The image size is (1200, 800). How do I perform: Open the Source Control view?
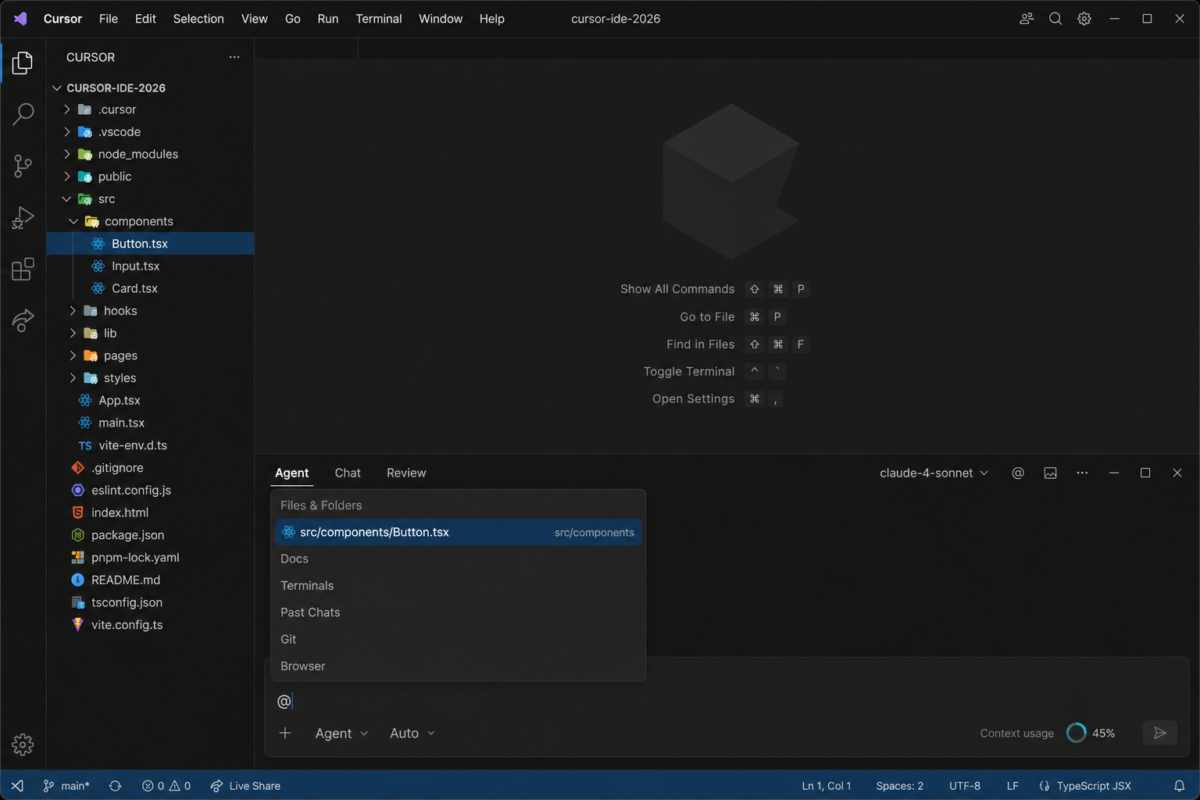[x=22, y=166]
